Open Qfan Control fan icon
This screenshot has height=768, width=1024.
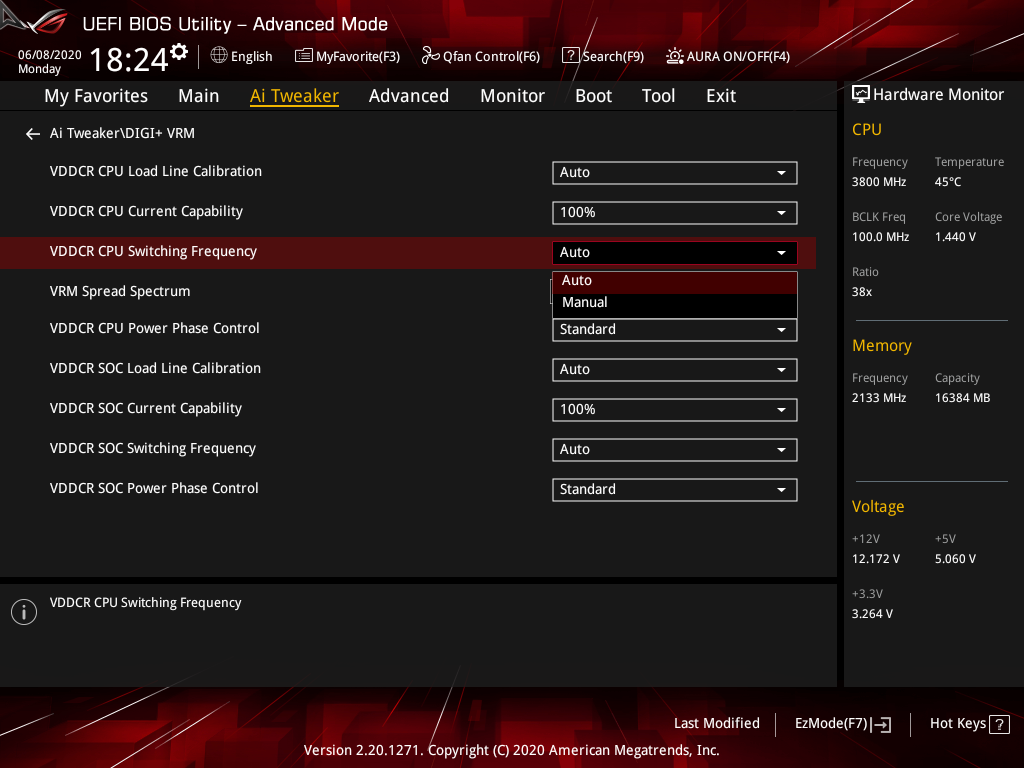pyautogui.click(x=430, y=56)
